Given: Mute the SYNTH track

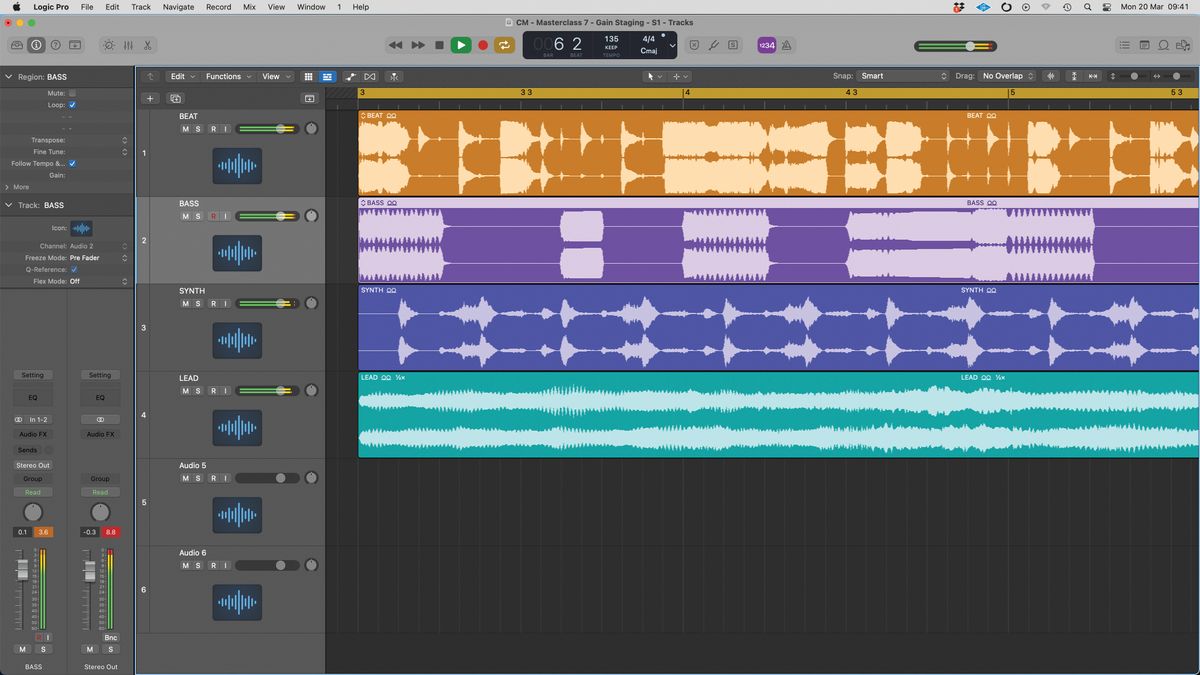Looking at the screenshot, I should tap(185, 303).
